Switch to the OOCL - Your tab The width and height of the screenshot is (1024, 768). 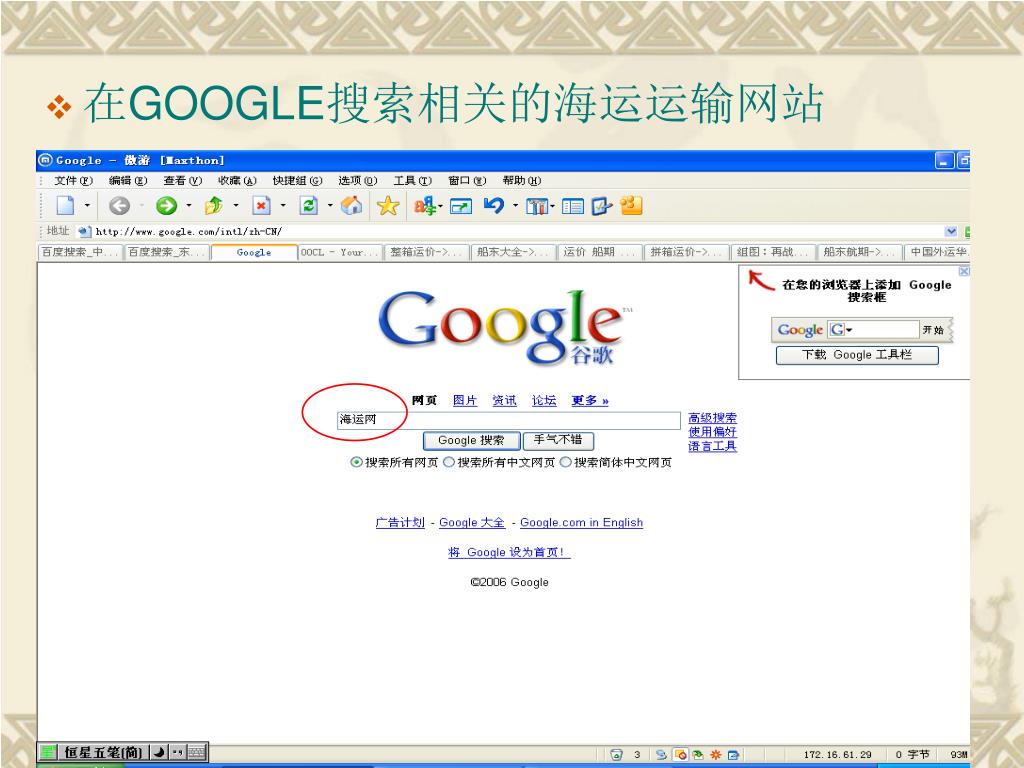click(340, 252)
